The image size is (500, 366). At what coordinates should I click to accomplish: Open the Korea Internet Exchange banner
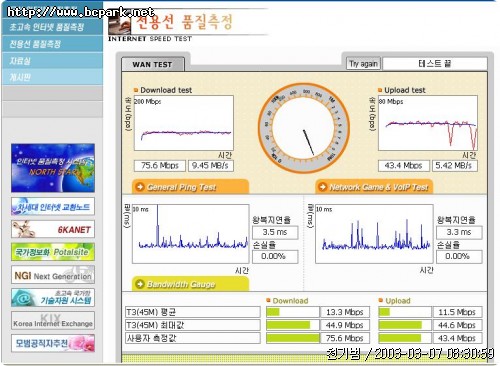click(53, 320)
